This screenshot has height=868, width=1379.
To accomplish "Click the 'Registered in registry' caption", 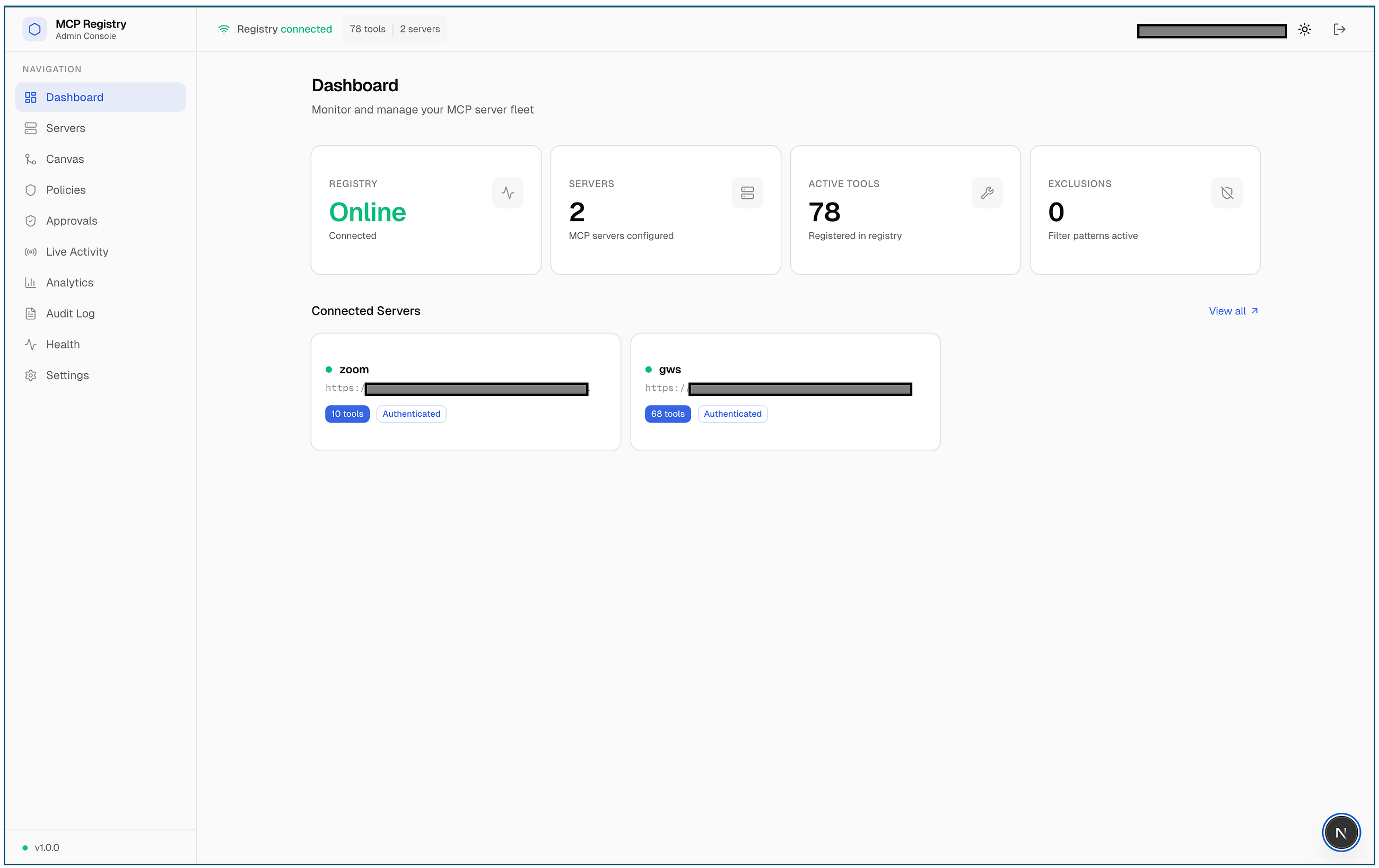I will pos(855,236).
